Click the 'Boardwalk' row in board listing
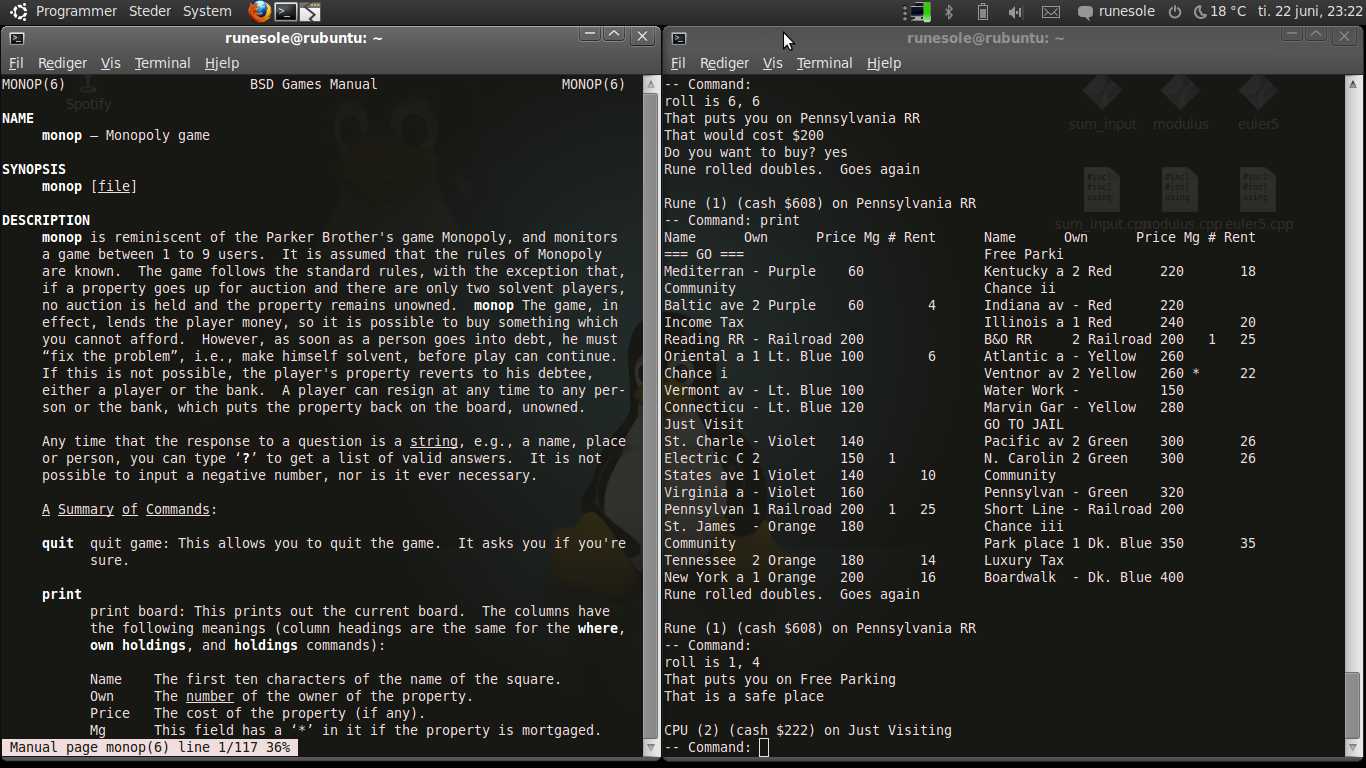1366x768 pixels. pos(1084,577)
